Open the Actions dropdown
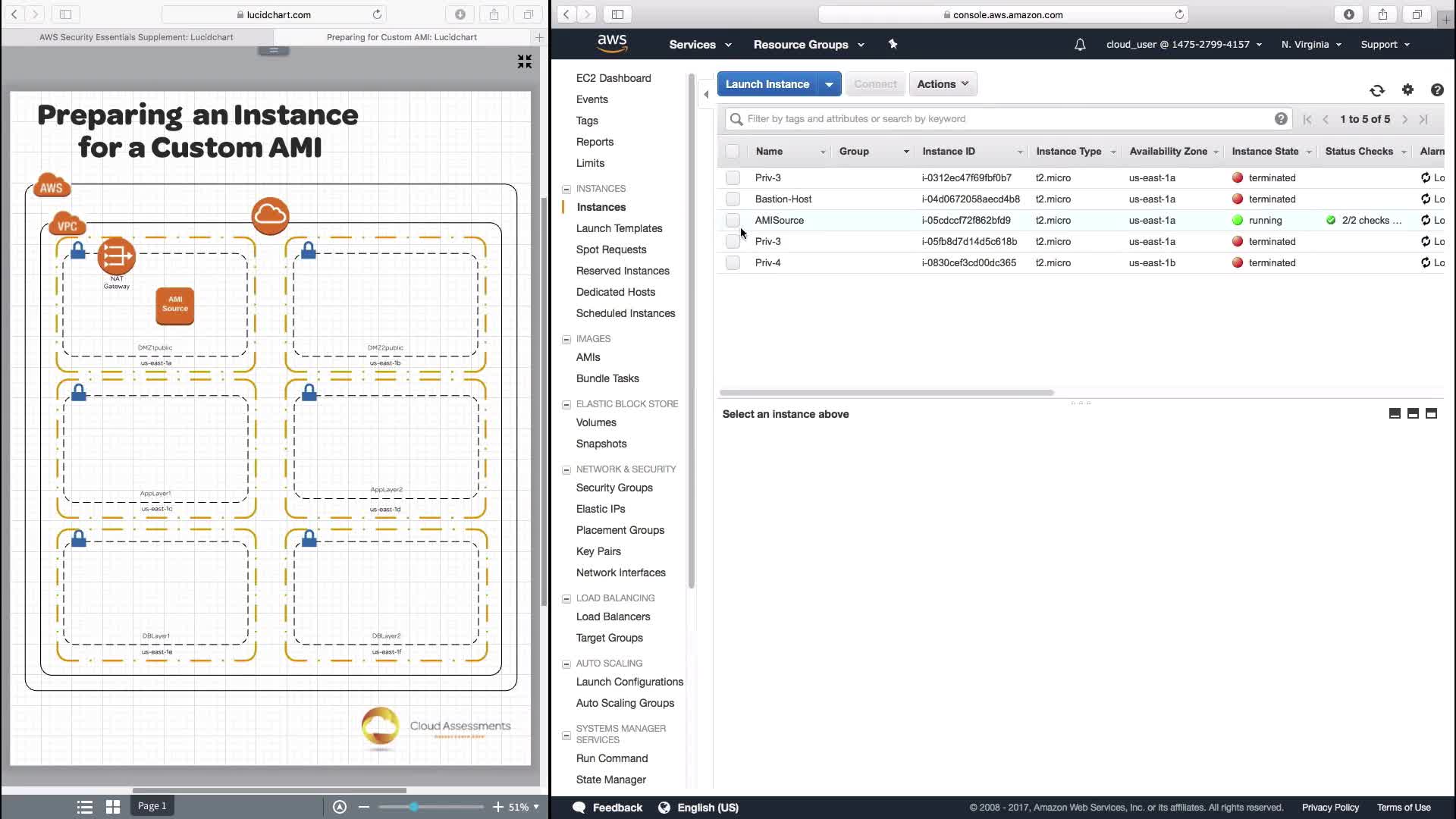Viewport: 1456px width, 819px height. coord(943,84)
